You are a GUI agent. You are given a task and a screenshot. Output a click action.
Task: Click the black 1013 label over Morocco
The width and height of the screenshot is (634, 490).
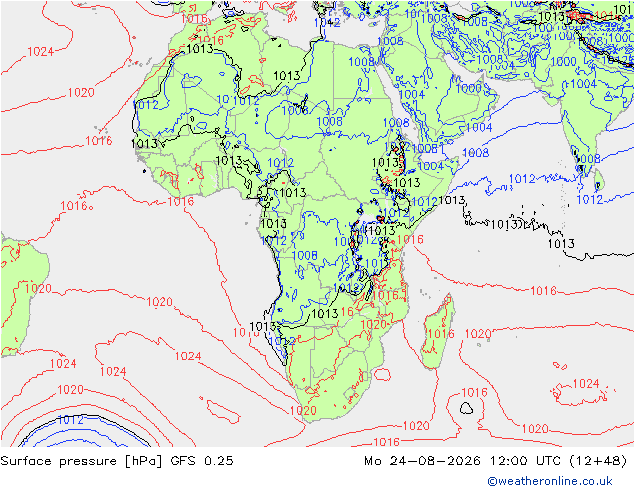(x=200, y=49)
